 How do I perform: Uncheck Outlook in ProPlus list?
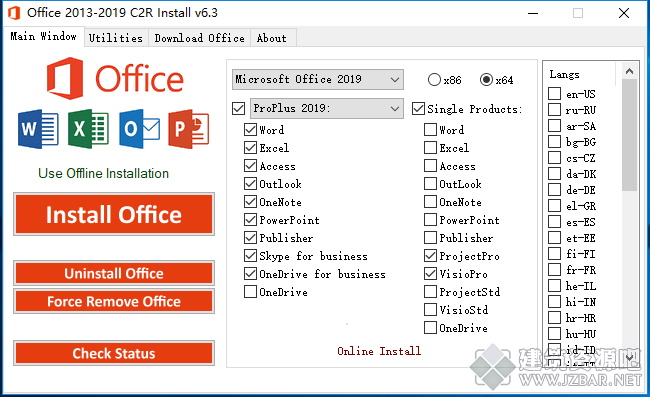250,184
